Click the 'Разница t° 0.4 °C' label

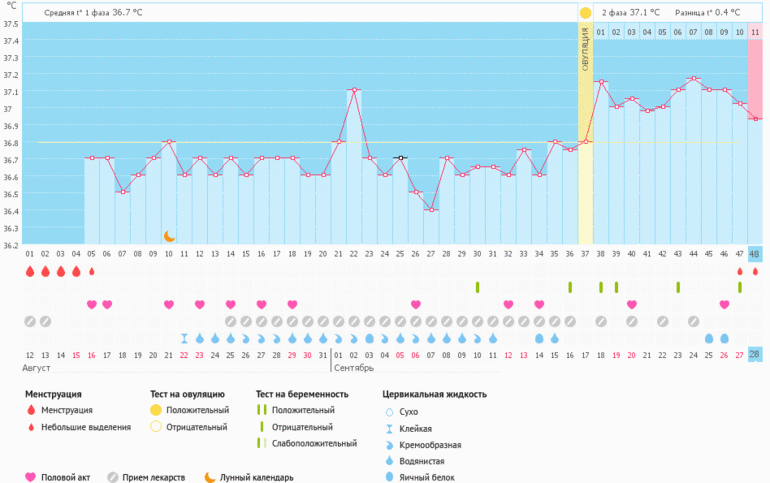[707, 13]
